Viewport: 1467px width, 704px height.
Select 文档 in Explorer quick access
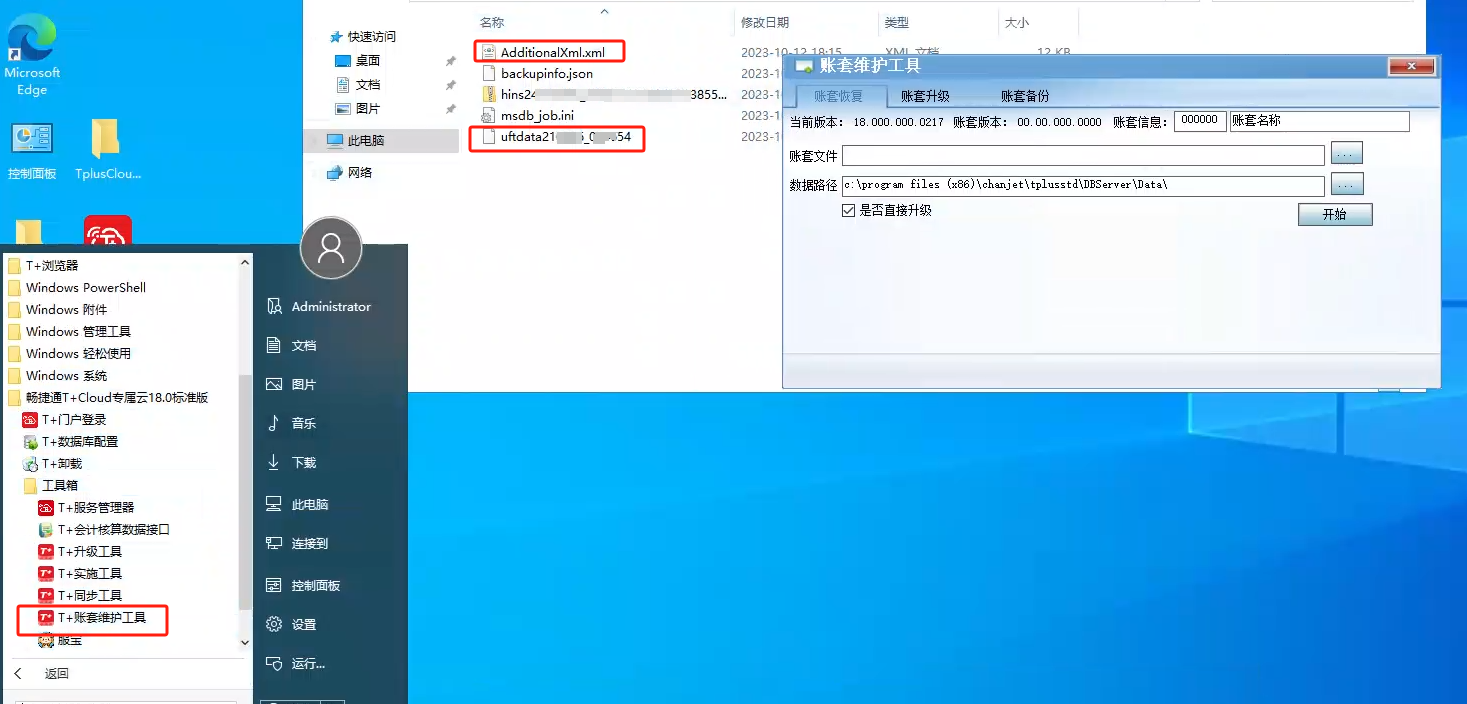[367, 85]
